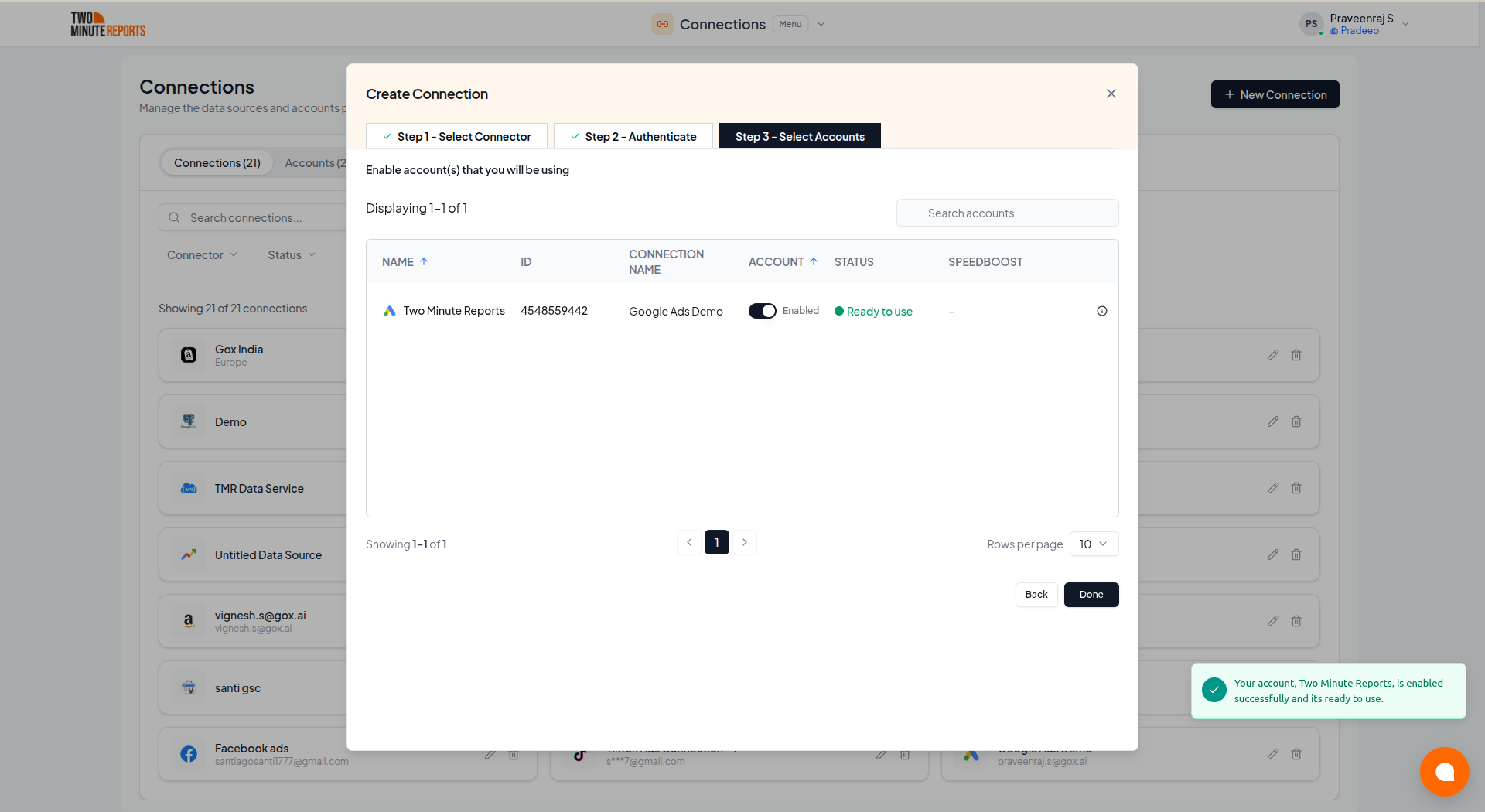Go to next page arrow in pagination
The image size is (1485, 812).
pos(744,542)
